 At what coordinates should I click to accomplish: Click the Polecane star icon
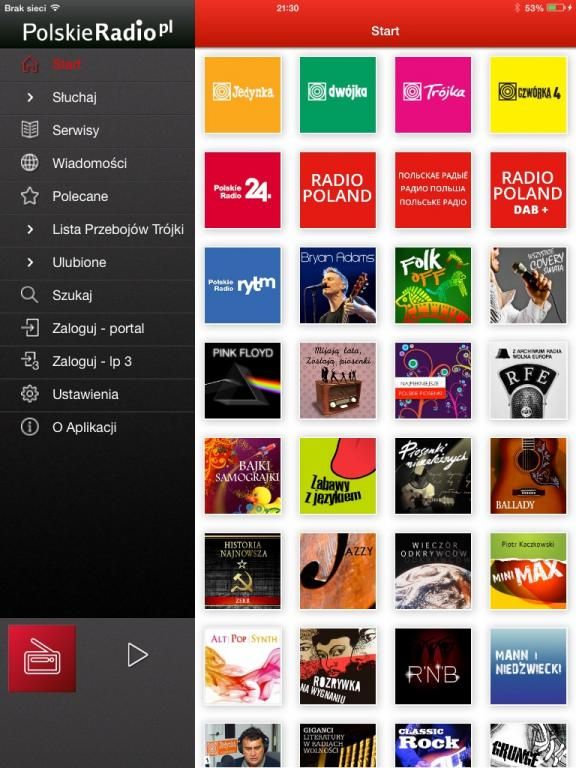(x=30, y=196)
